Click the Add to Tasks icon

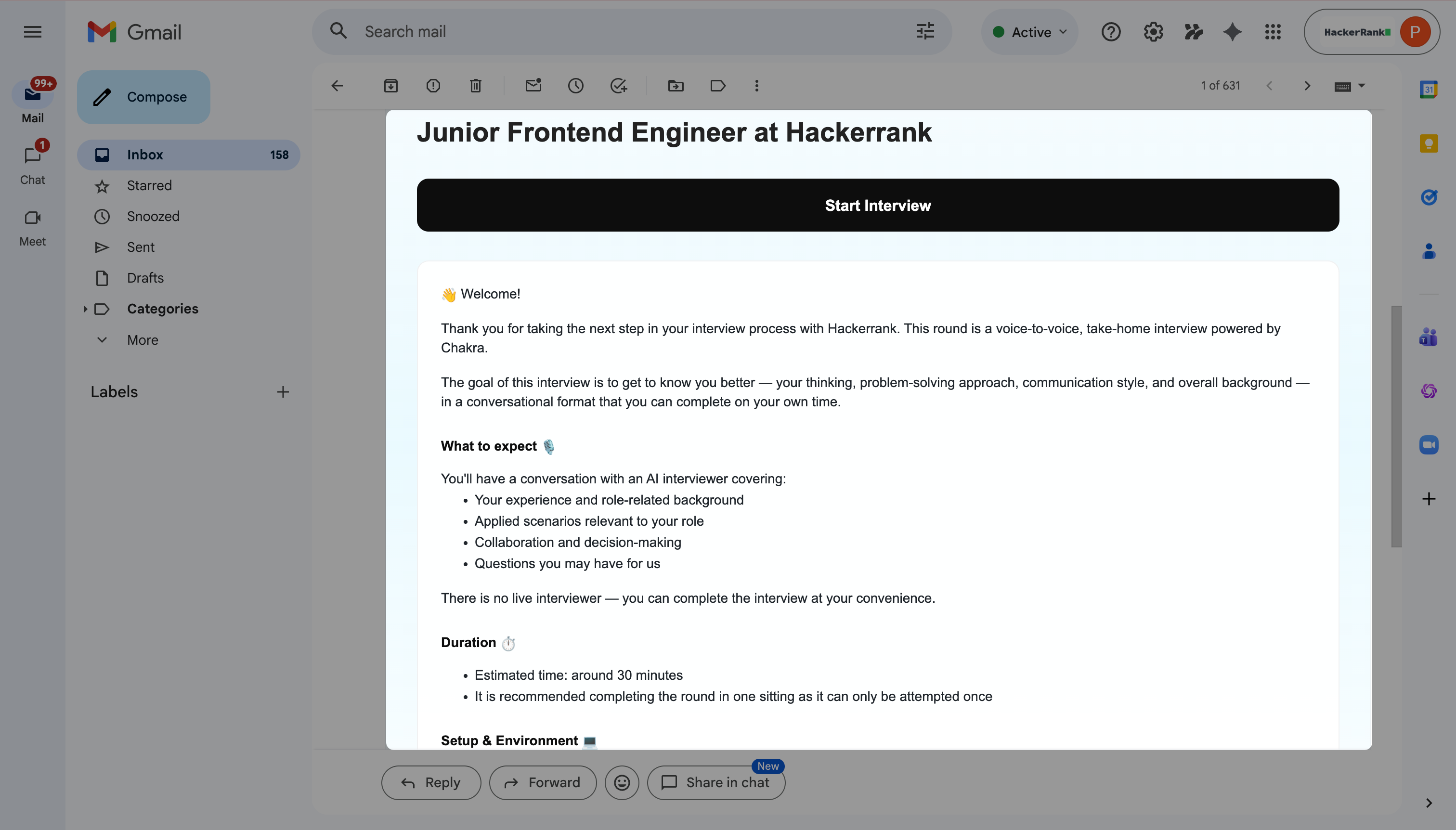tap(619, 86)
